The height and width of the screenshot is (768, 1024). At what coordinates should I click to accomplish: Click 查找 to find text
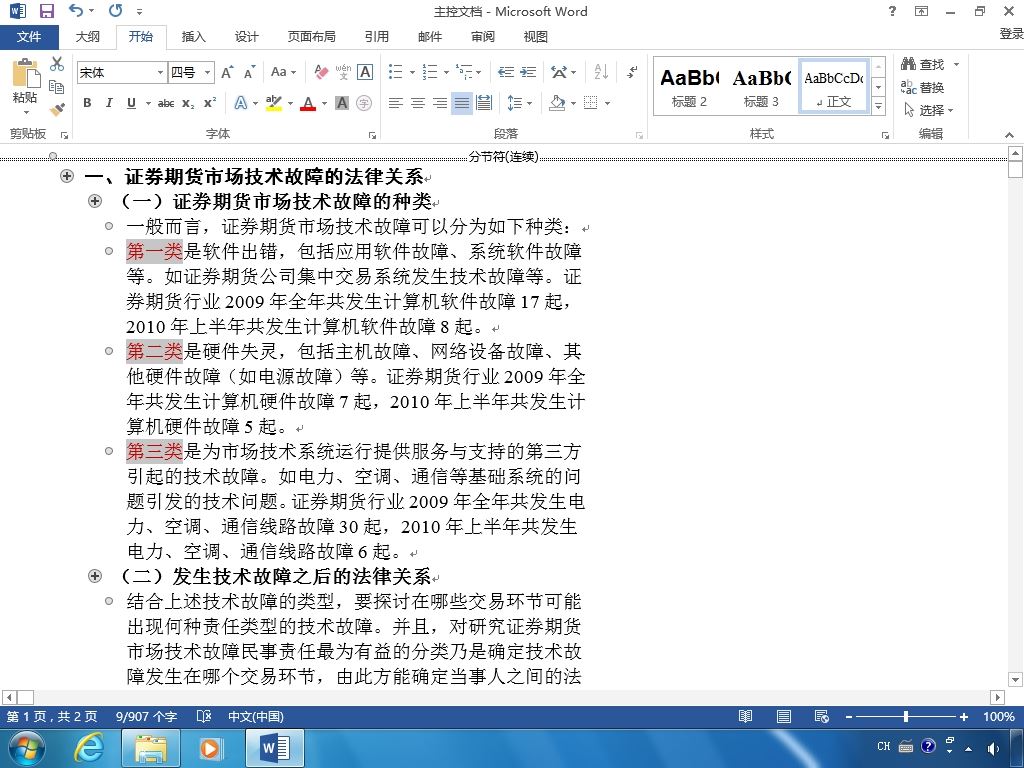coord(923,64)
